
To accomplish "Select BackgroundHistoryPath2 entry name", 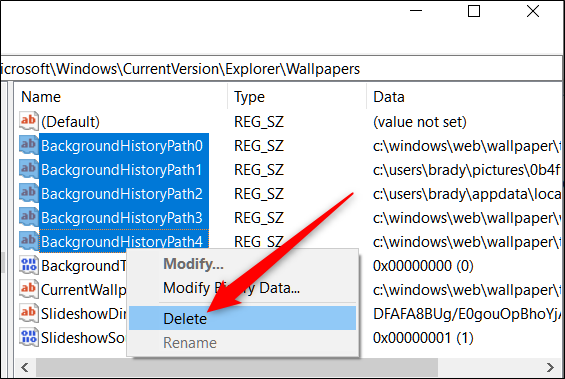I will (122, 194).
